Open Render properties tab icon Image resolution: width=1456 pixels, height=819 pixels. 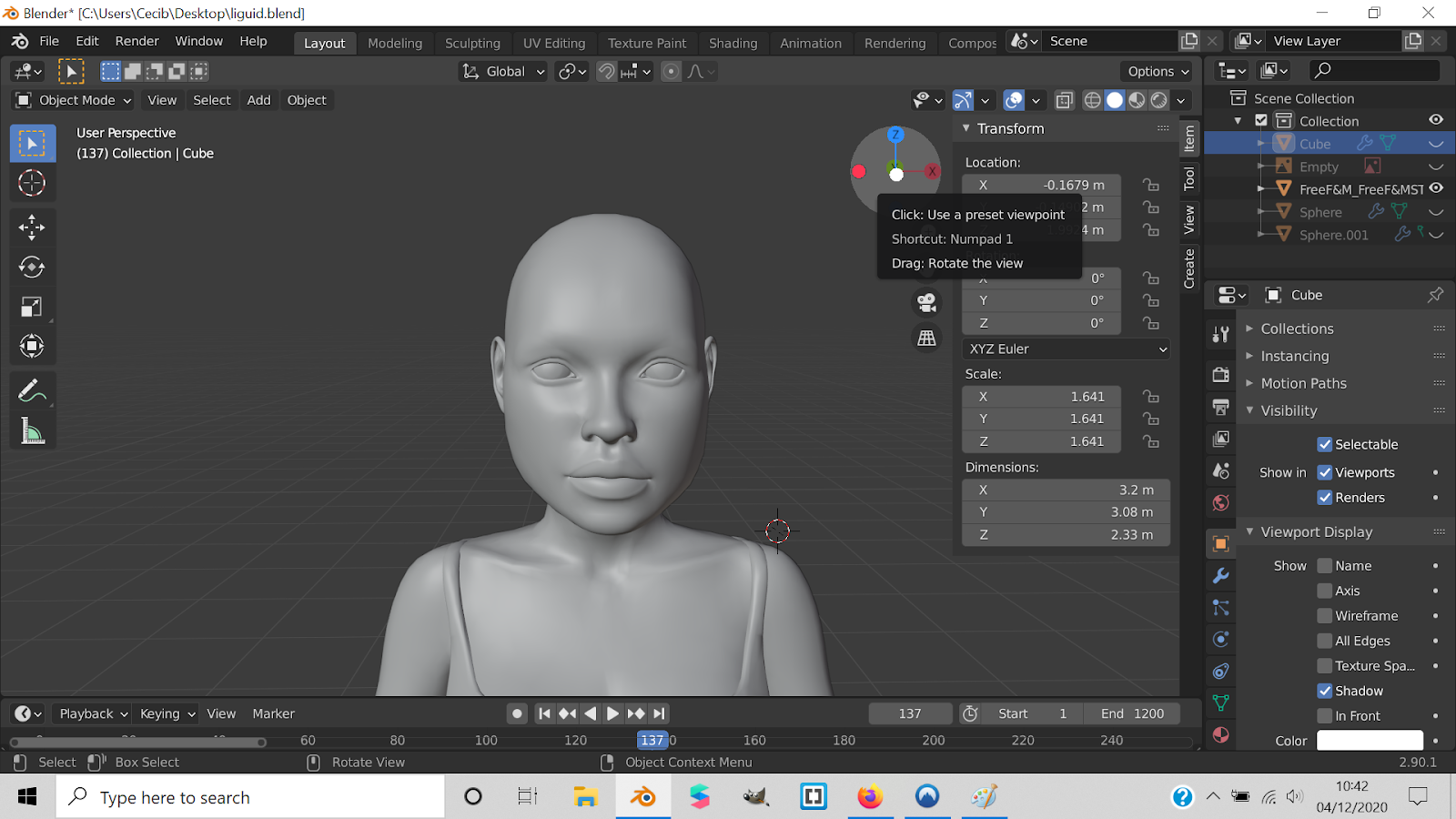1221,375
